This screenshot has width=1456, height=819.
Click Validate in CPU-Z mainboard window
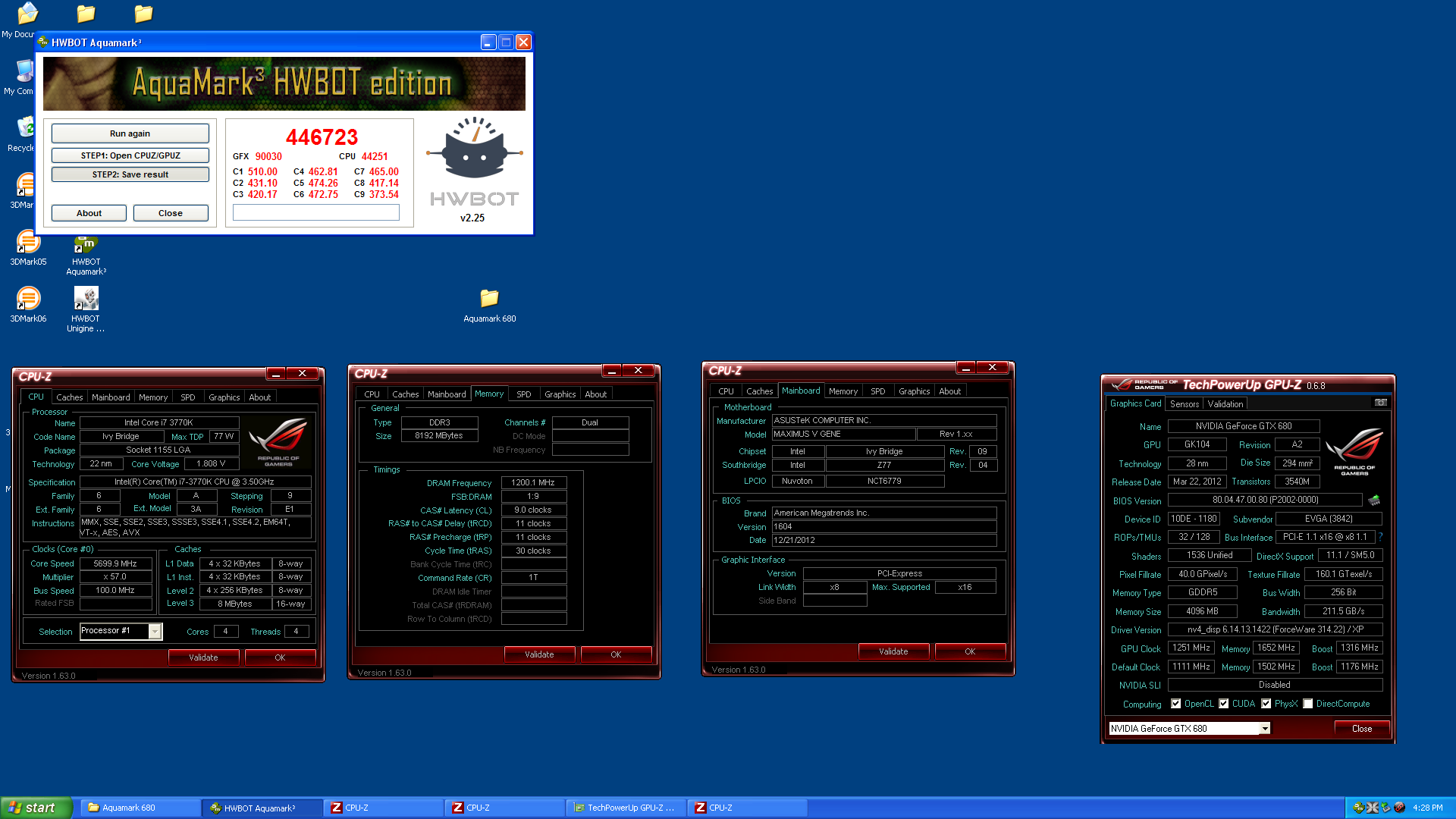click(x=893, y=651)
